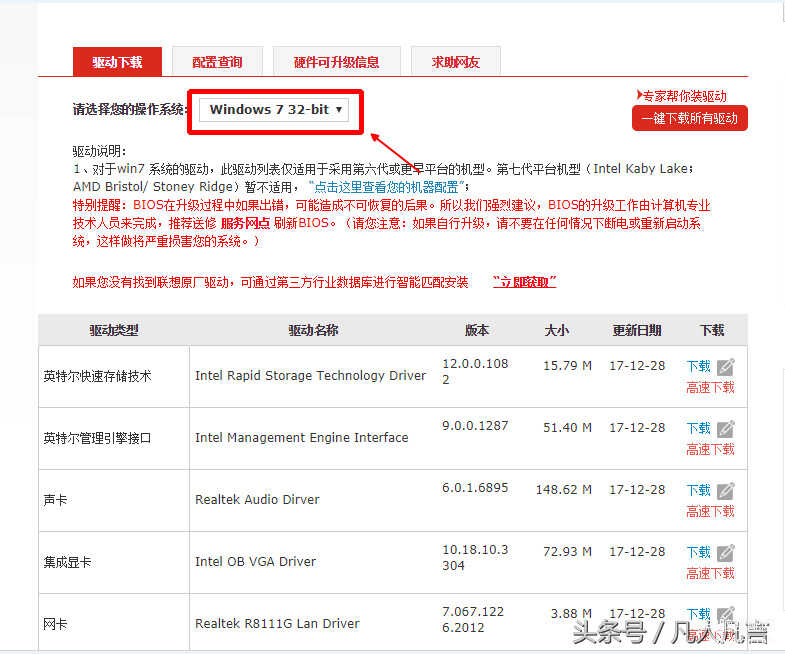Click the edit icon for Realtek Audio Dirver
Screen dimensions: 785x654
(725, 491)
